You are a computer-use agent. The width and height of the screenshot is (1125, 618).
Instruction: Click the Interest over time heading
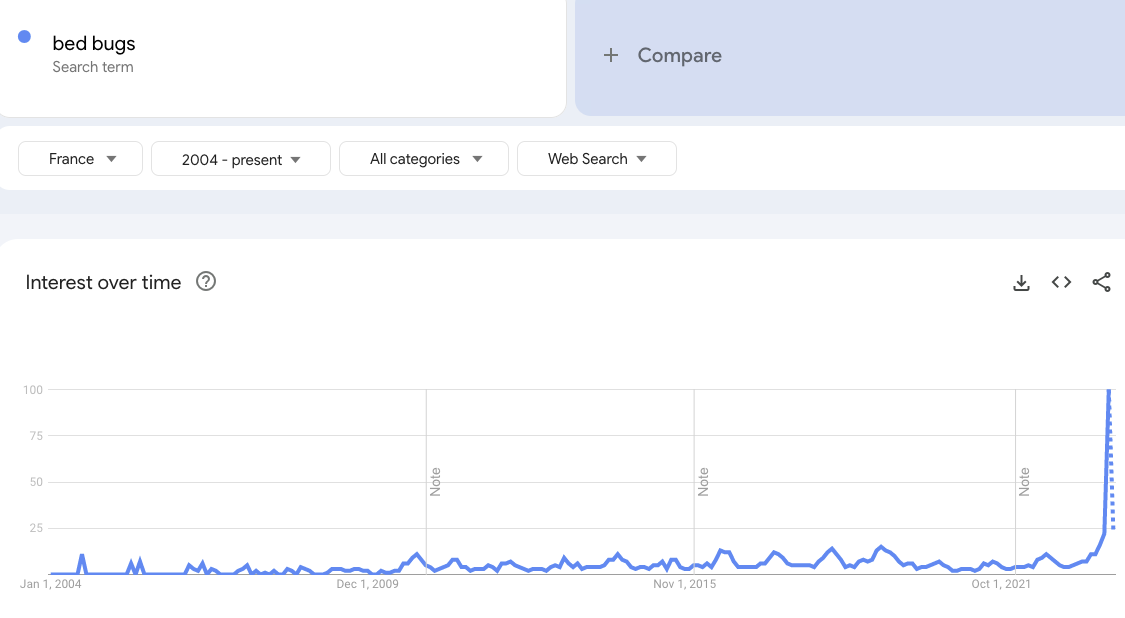pos(103,282)
